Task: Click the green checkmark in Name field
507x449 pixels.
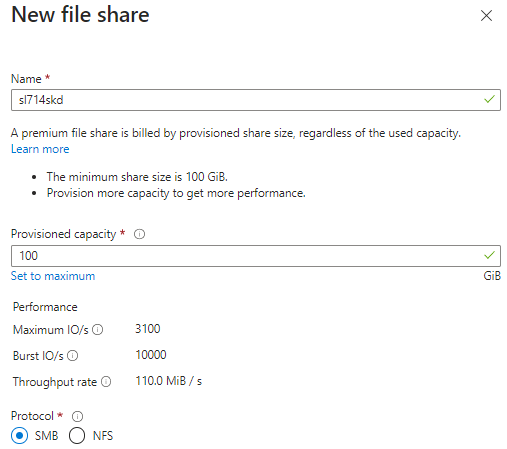Action: 489,99
